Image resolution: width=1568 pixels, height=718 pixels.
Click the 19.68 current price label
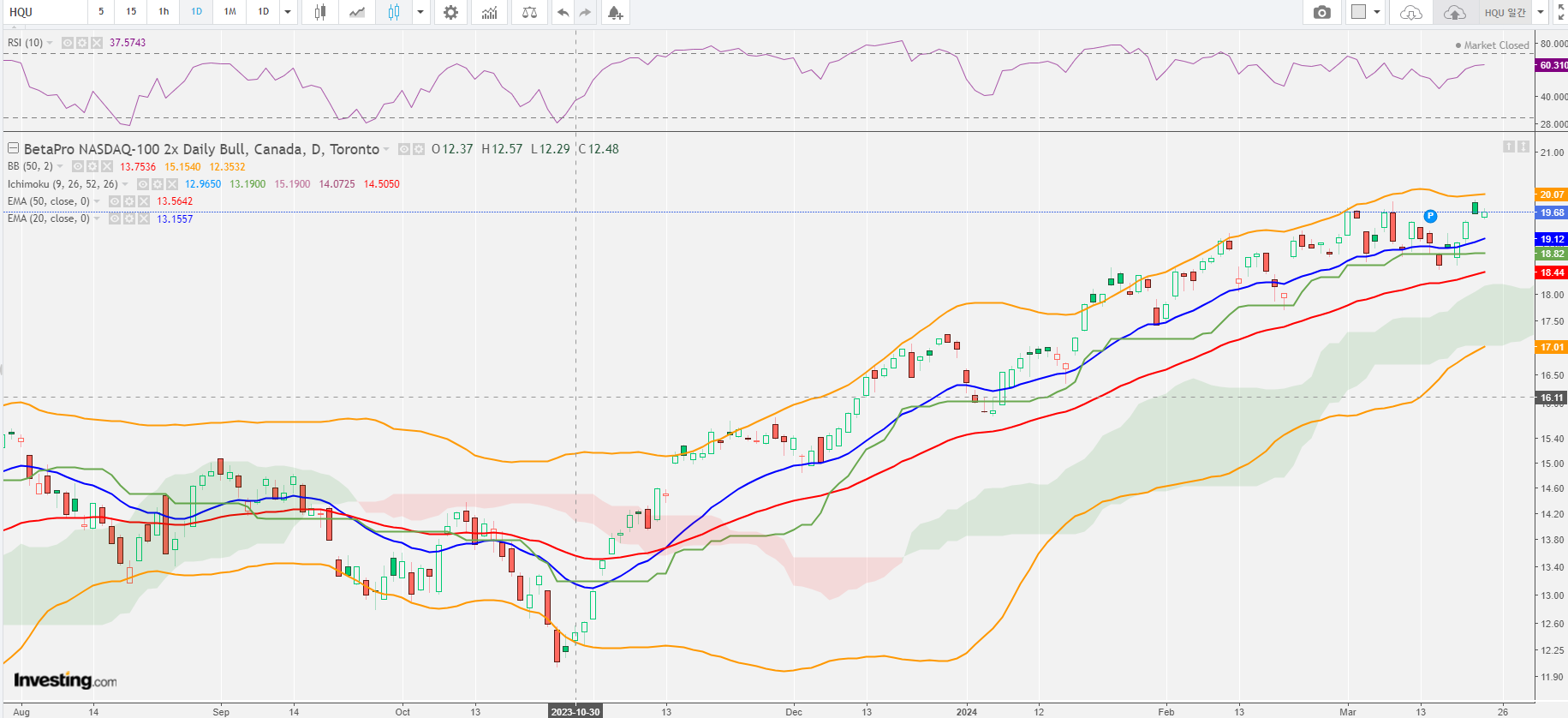coord(1552,212)
